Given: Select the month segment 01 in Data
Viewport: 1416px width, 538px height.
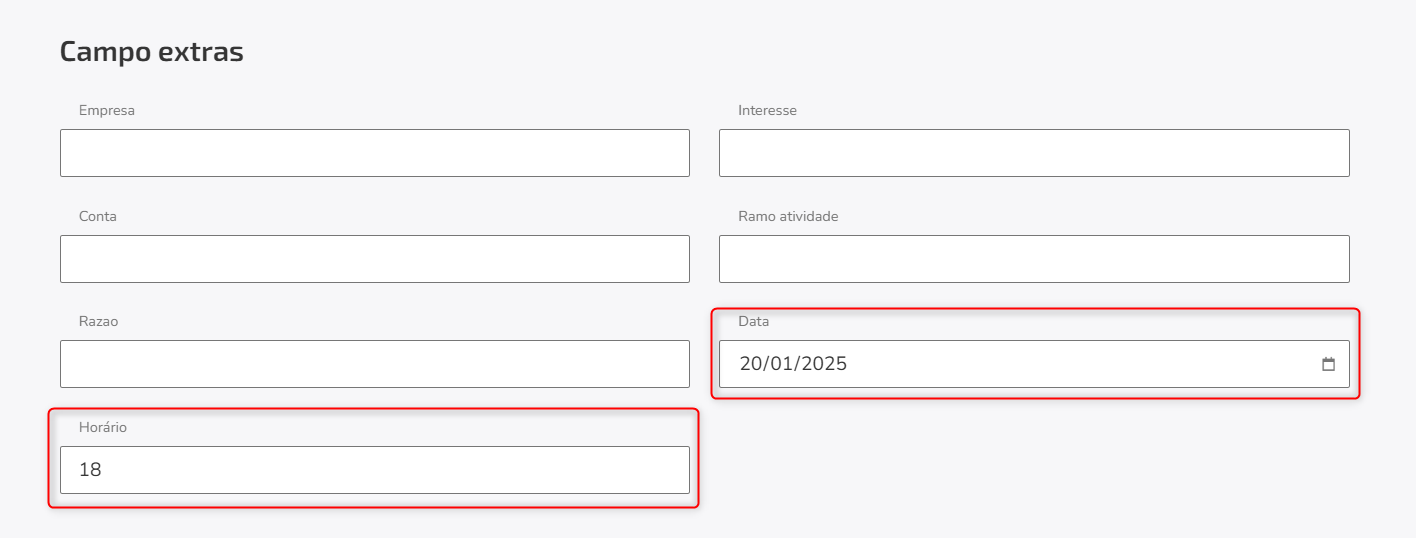Looking at the screenshot, I should (x=783, y=364).
